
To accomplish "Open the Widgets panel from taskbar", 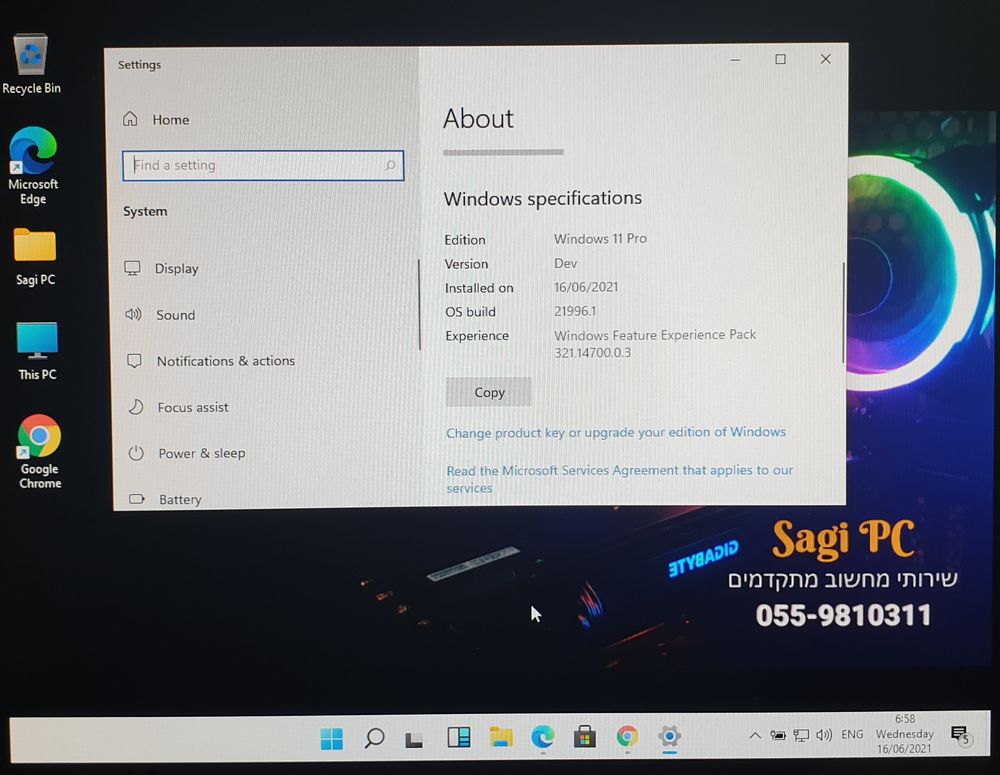I will click(458, 738).
